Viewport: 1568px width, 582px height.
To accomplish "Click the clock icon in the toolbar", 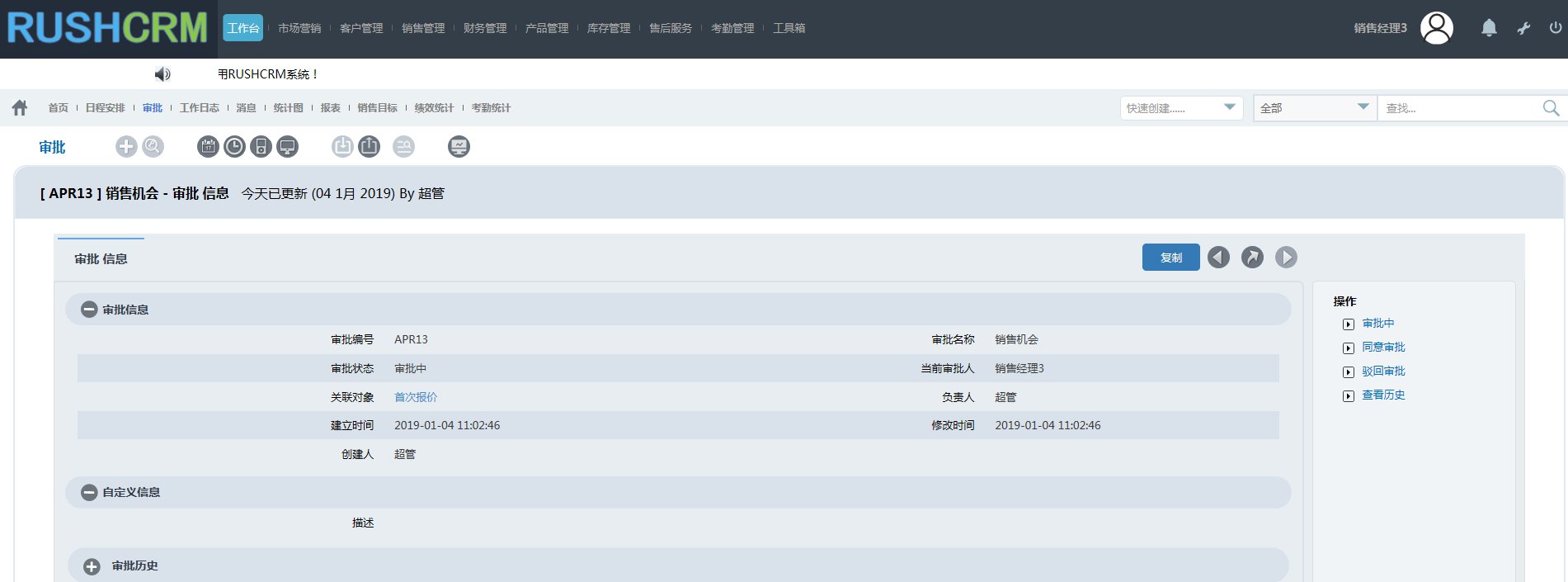I will (235, 147).
